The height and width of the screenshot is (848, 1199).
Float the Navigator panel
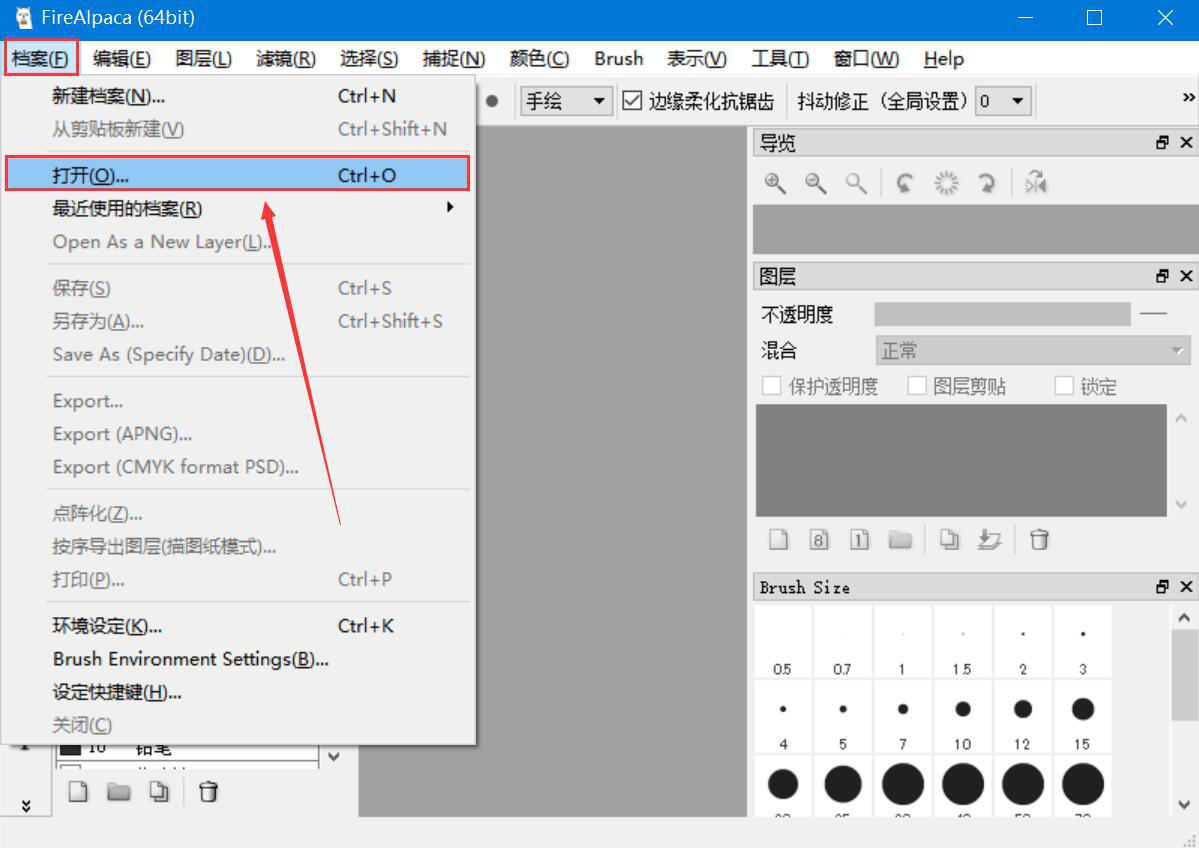click(x=1162, y=143)
